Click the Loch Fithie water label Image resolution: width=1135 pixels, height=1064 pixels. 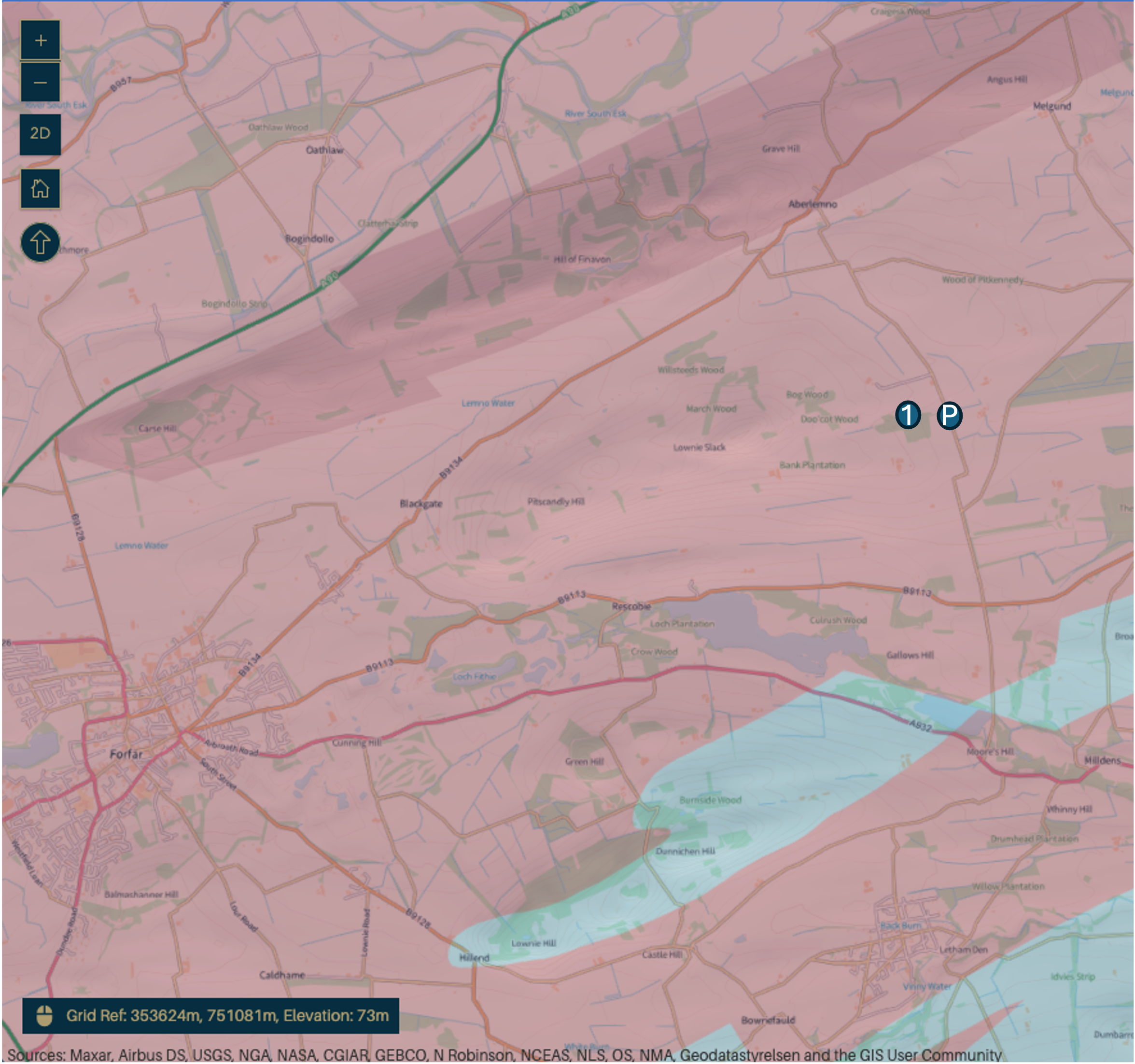(x=474, y=676)
